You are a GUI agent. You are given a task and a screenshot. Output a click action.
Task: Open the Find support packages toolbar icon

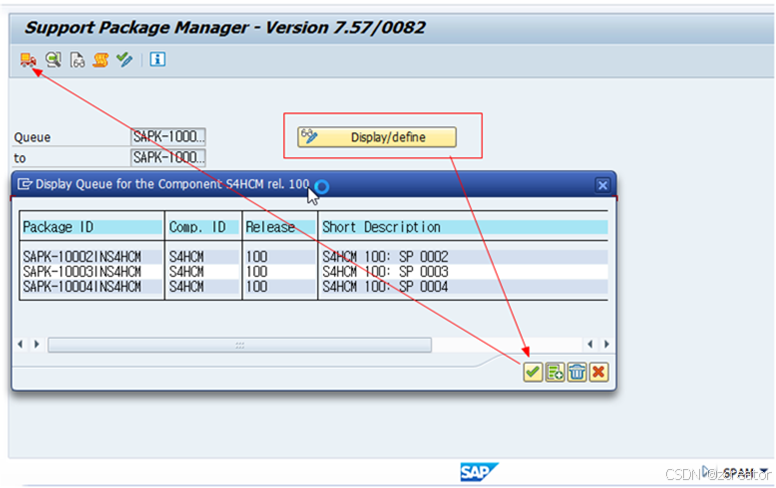[53, 60]
